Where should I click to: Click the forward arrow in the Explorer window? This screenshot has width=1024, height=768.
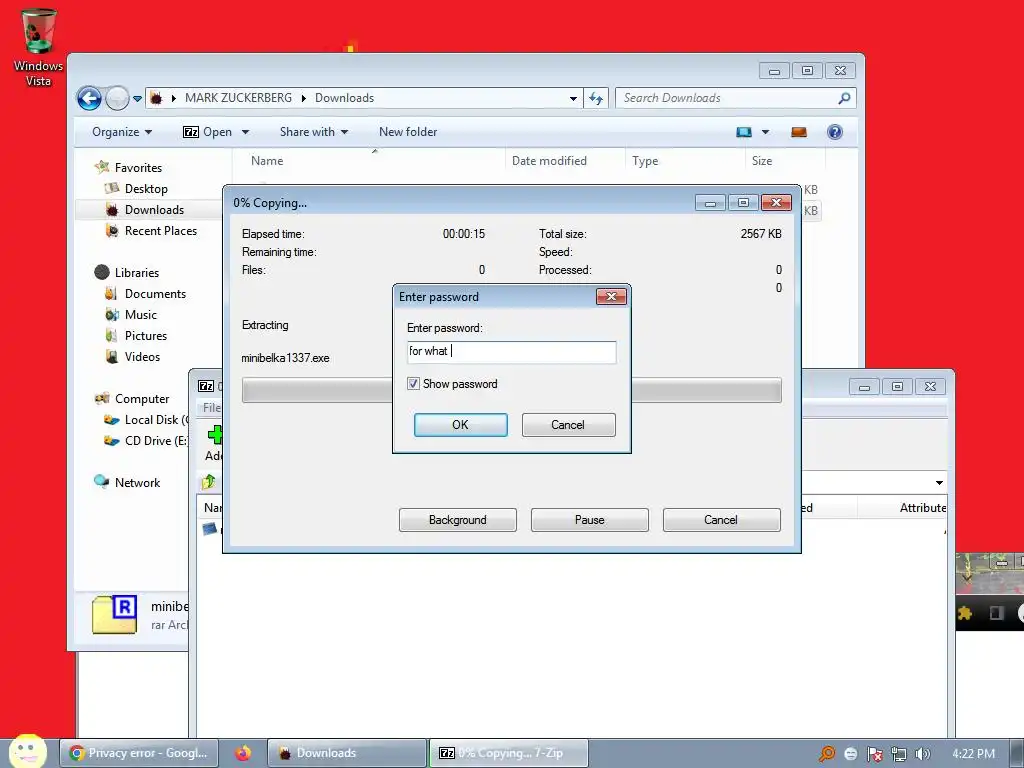tap(118, 99)
